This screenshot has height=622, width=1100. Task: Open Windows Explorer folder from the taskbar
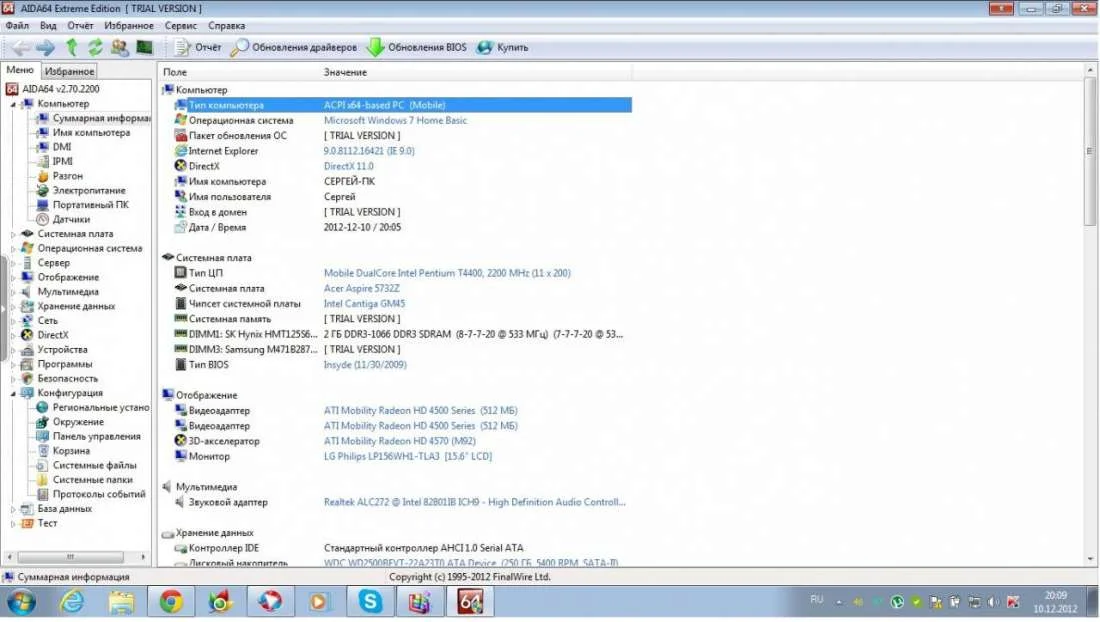121,602
